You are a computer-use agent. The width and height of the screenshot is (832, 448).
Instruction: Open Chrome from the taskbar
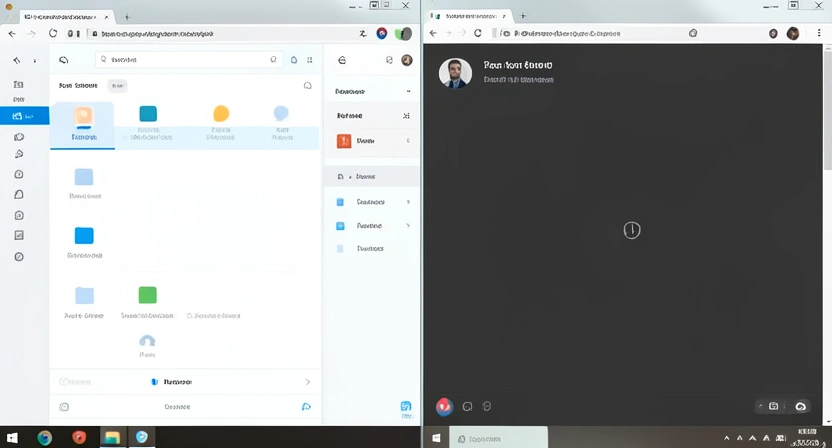coord(45,437)
